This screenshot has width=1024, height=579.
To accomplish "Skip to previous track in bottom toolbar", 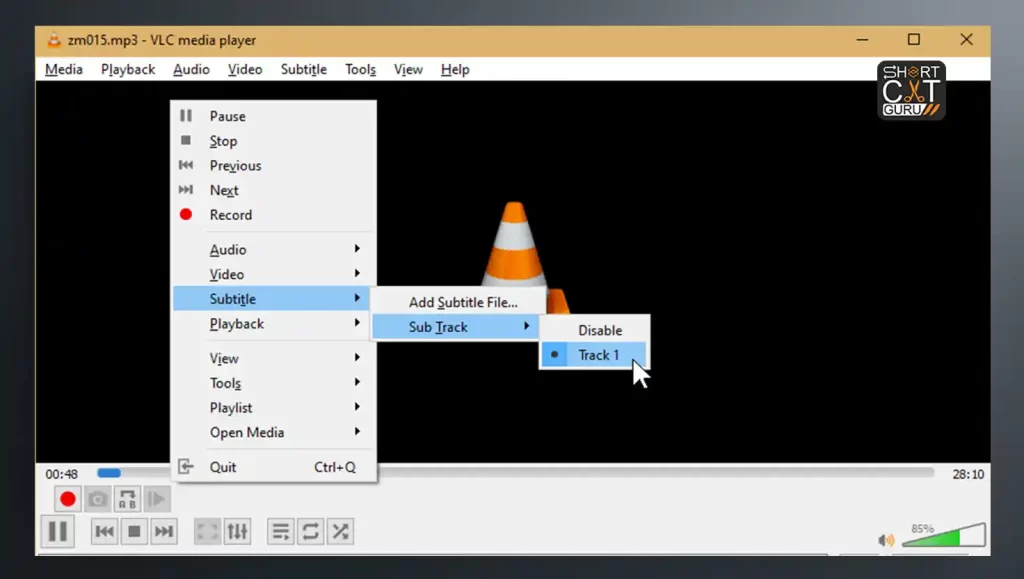I will [x=104, y=531].
